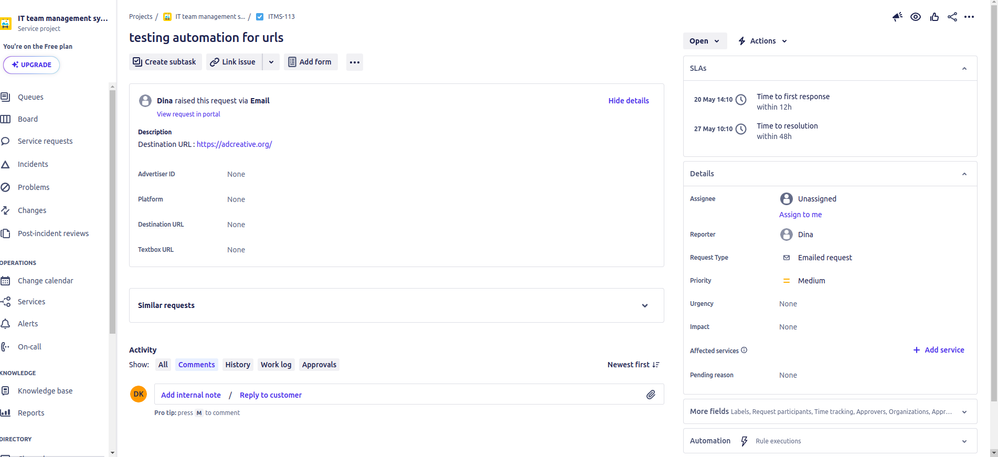Viewport: 998px width, 457px height.
Task: Click the Impact None value
Action: coord(788,327)
